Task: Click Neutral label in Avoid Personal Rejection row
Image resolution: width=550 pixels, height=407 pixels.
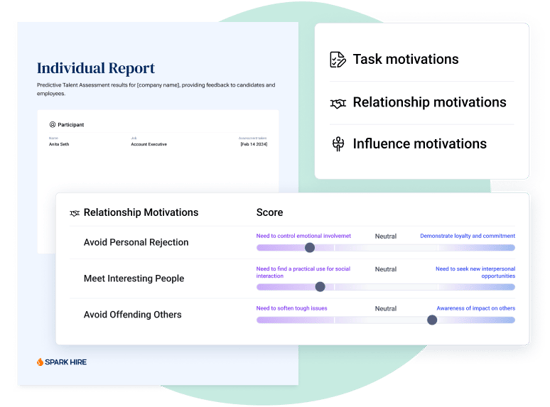Action: (x=385, y=236)
